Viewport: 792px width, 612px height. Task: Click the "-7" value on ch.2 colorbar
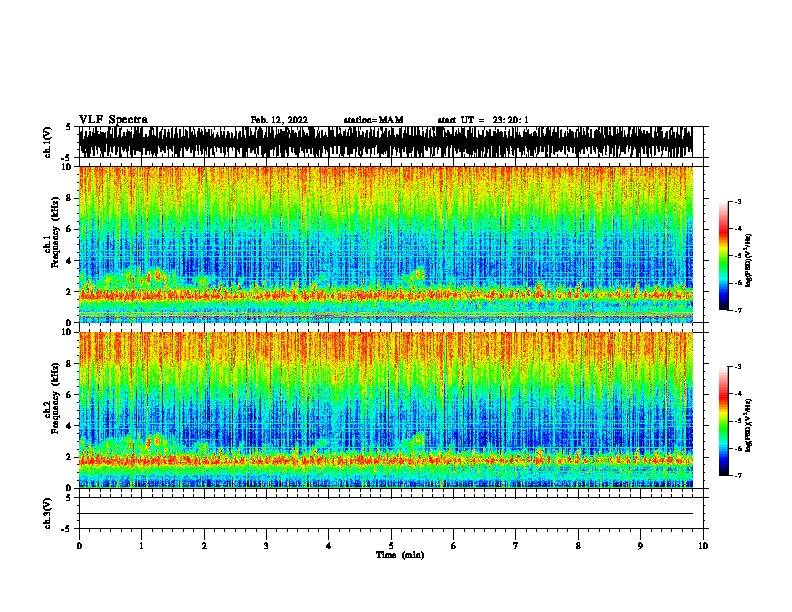click(x=738, y=475)
